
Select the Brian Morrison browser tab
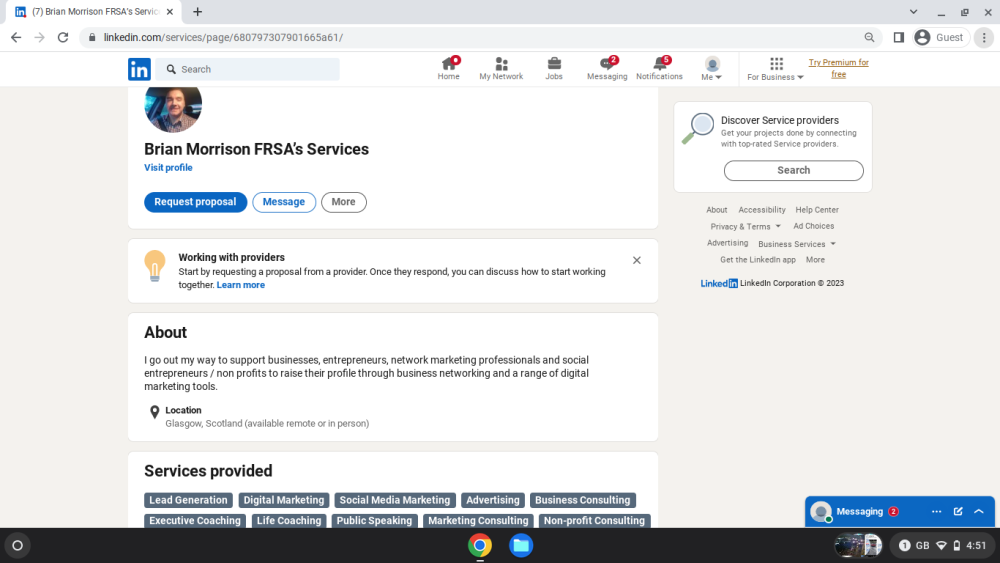(x=96, y=11)
